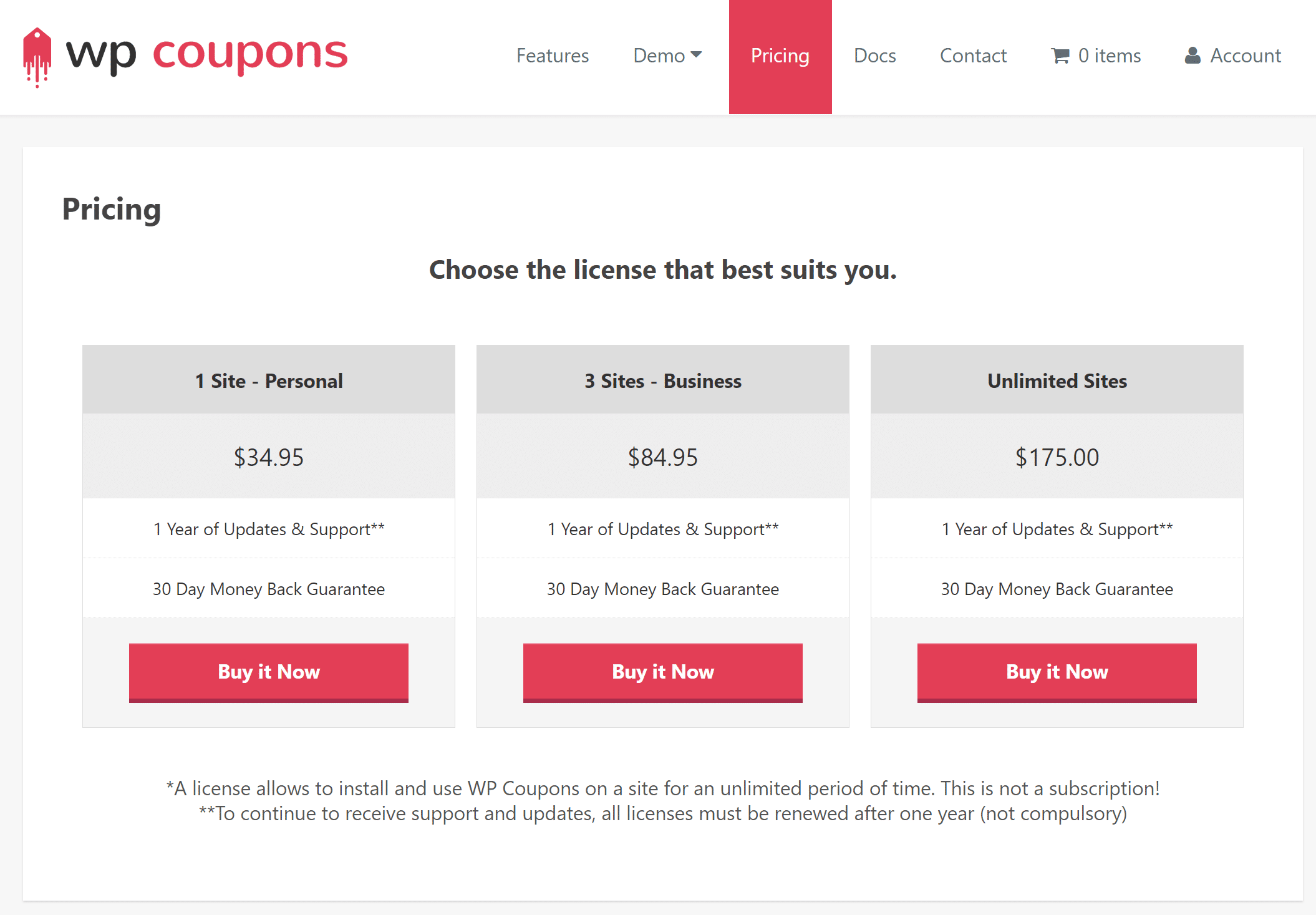Click Buy it Now under 3 Sites Business
The image size is (1316, 915).
tap(662, 672)
